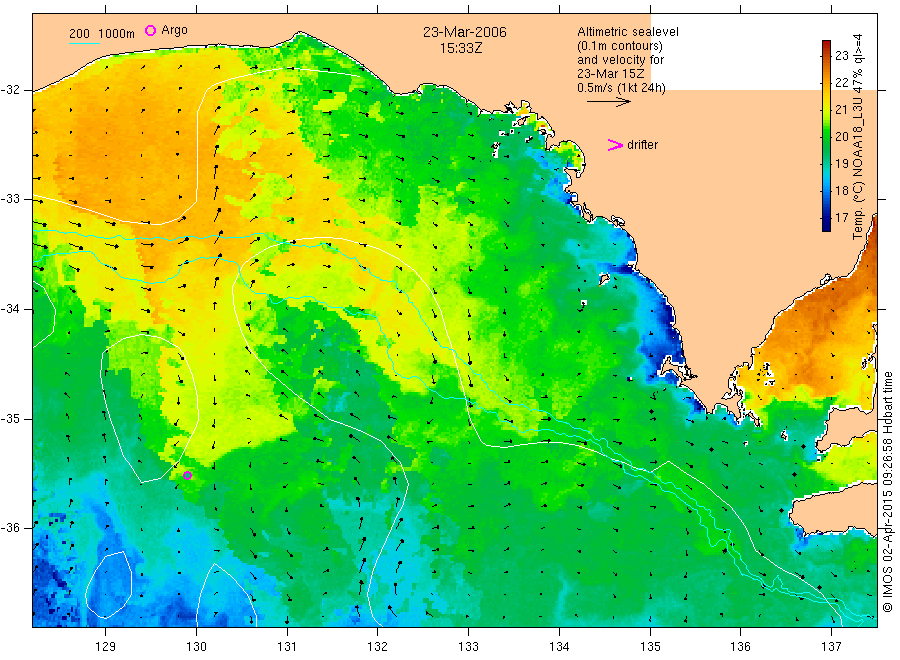Click color bar tick label '22'
Viewport: 900px width, 660px height.
click(x=841, y=82)
